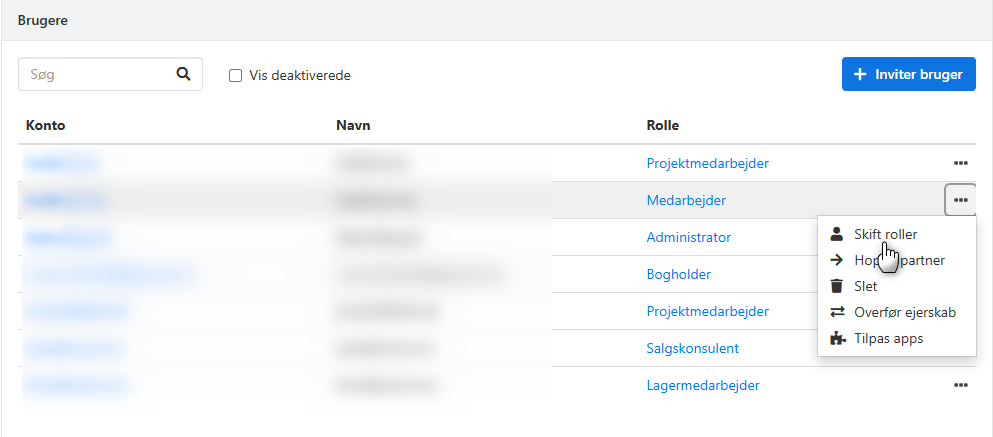Viewport: 993px width, 437px height.
Task: Open the three-dot menu for Lagermedarbejder row
Action: pos(960,385)
